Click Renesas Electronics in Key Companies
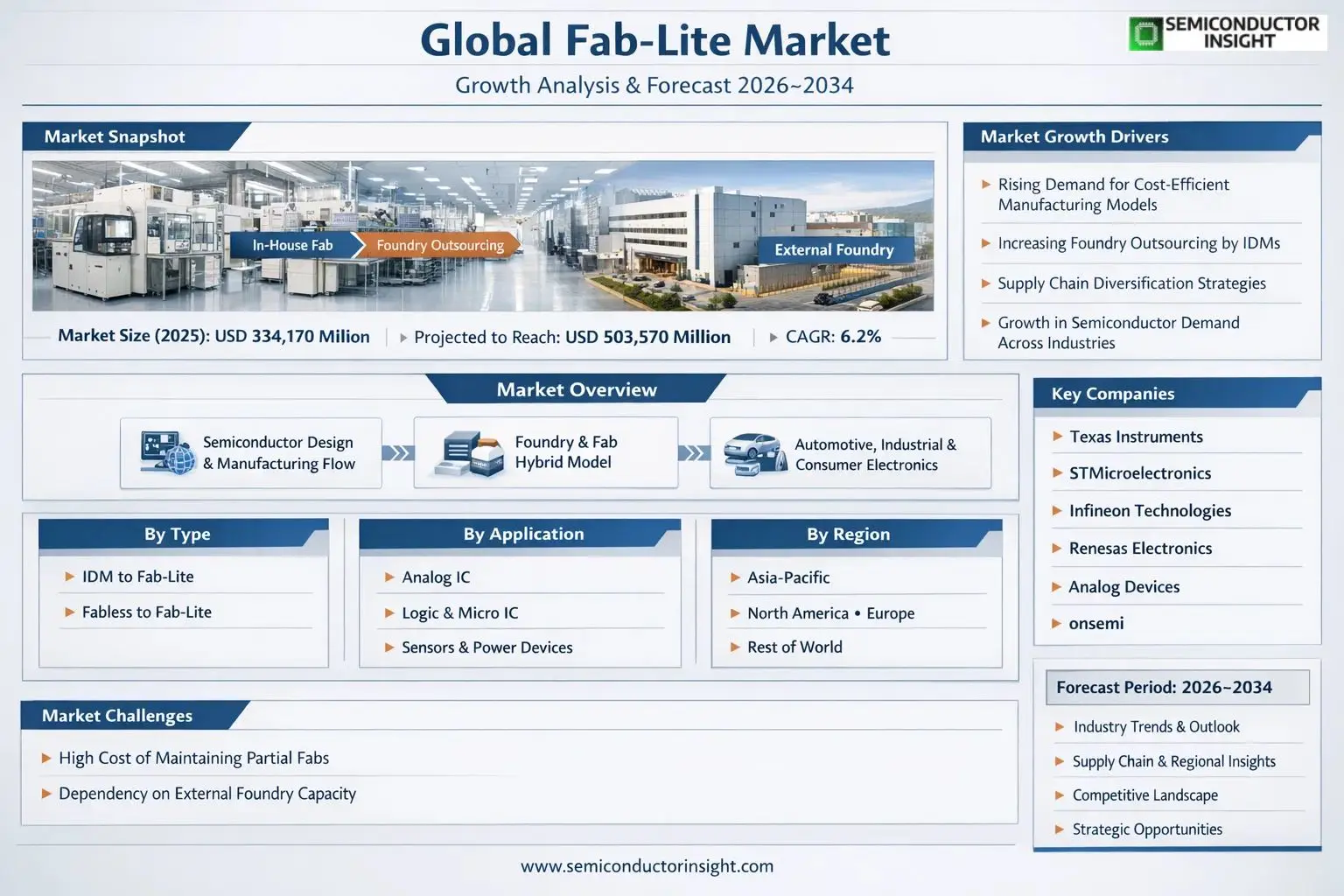Screen dimensions: 1344x896 click(x=1140, y=549)
